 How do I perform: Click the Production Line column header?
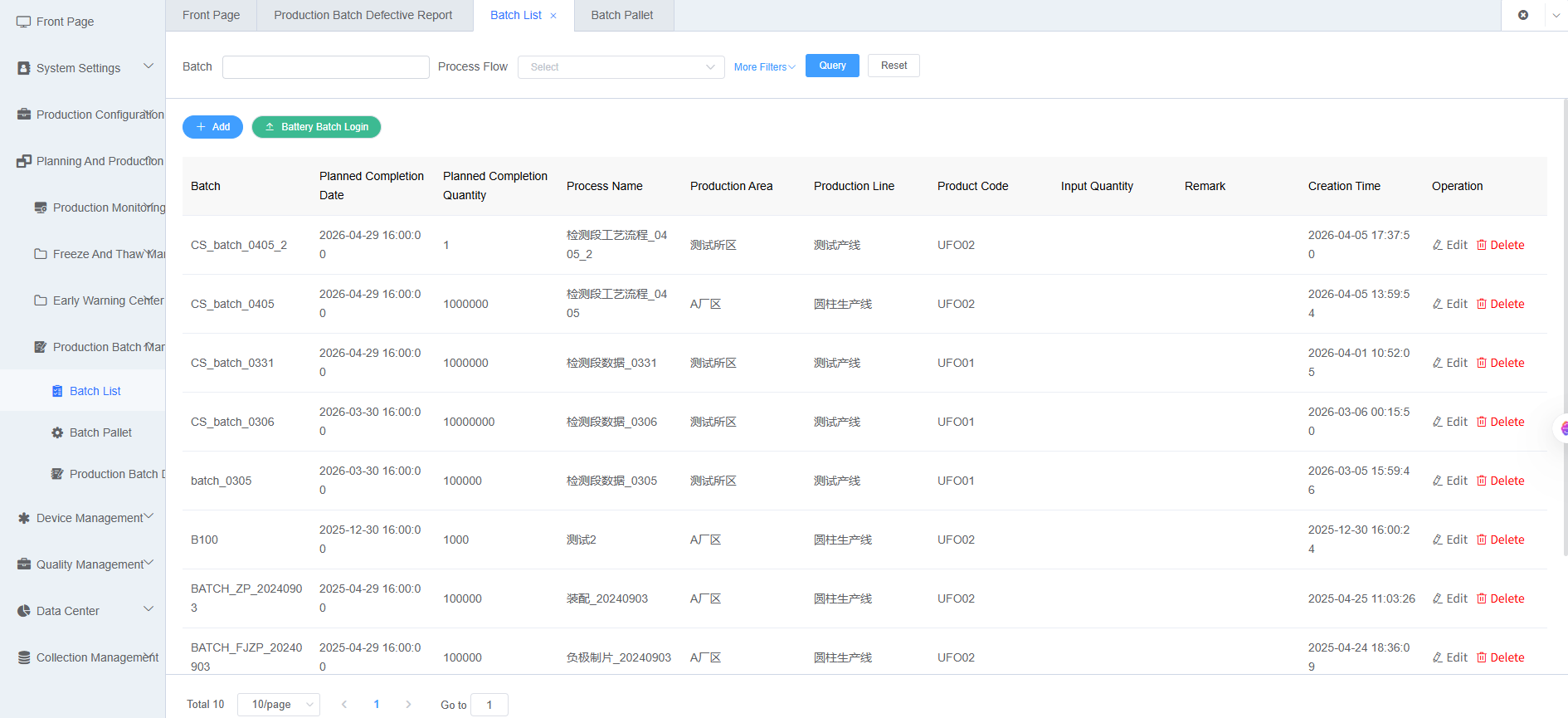(854, 186)
